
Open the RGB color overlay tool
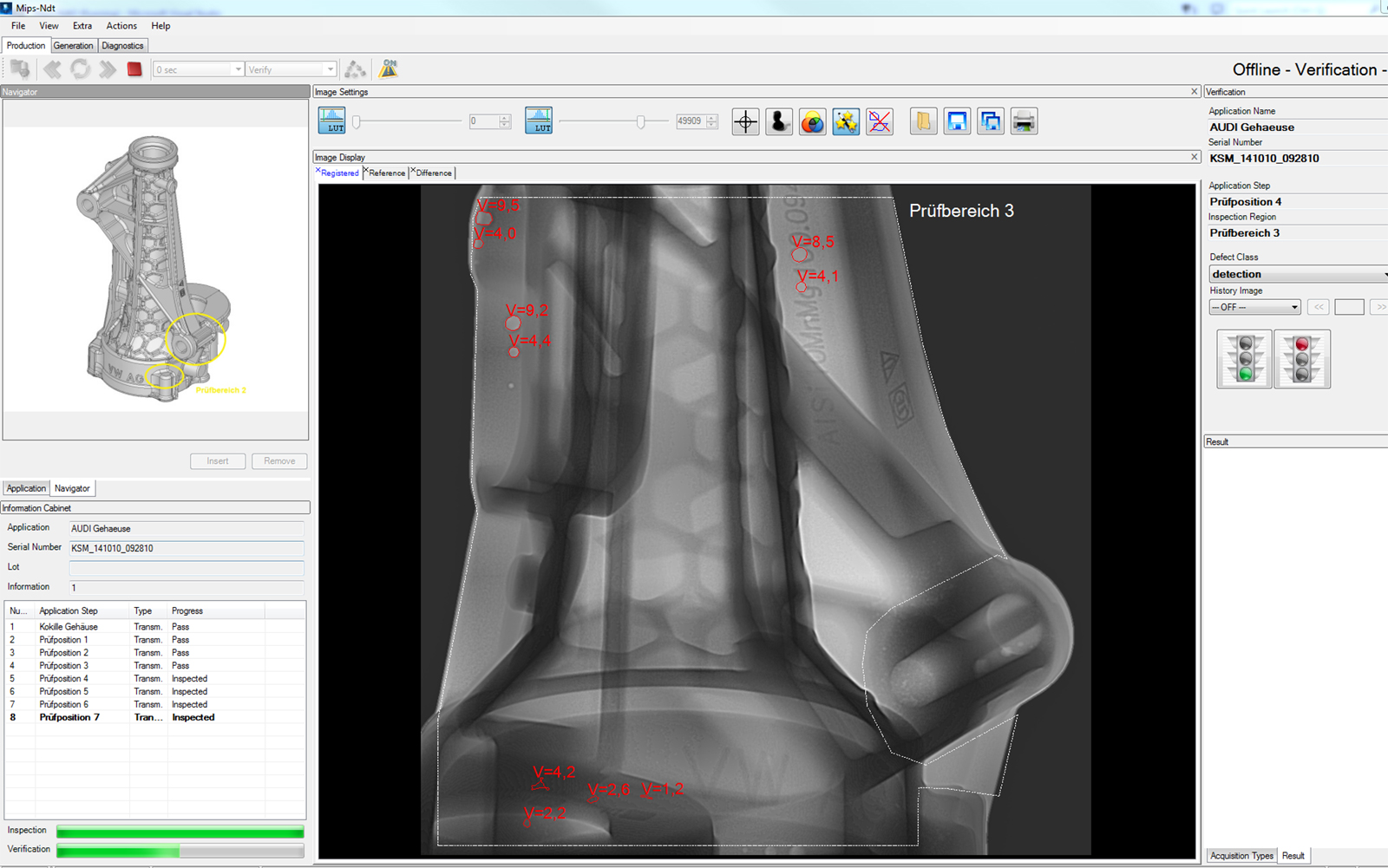pos(812,121)
